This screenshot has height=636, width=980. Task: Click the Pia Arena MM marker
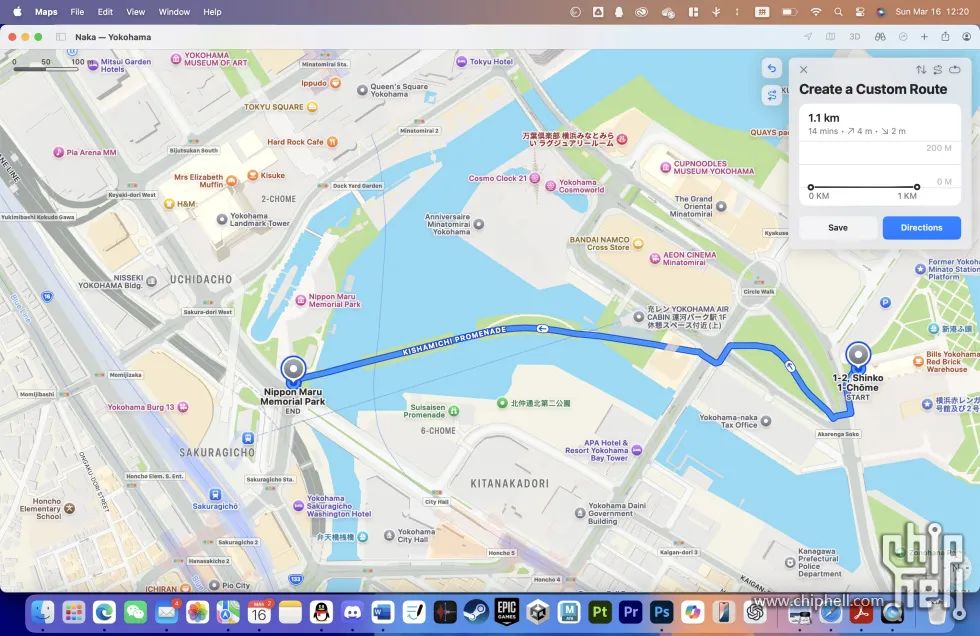(58, 152)
